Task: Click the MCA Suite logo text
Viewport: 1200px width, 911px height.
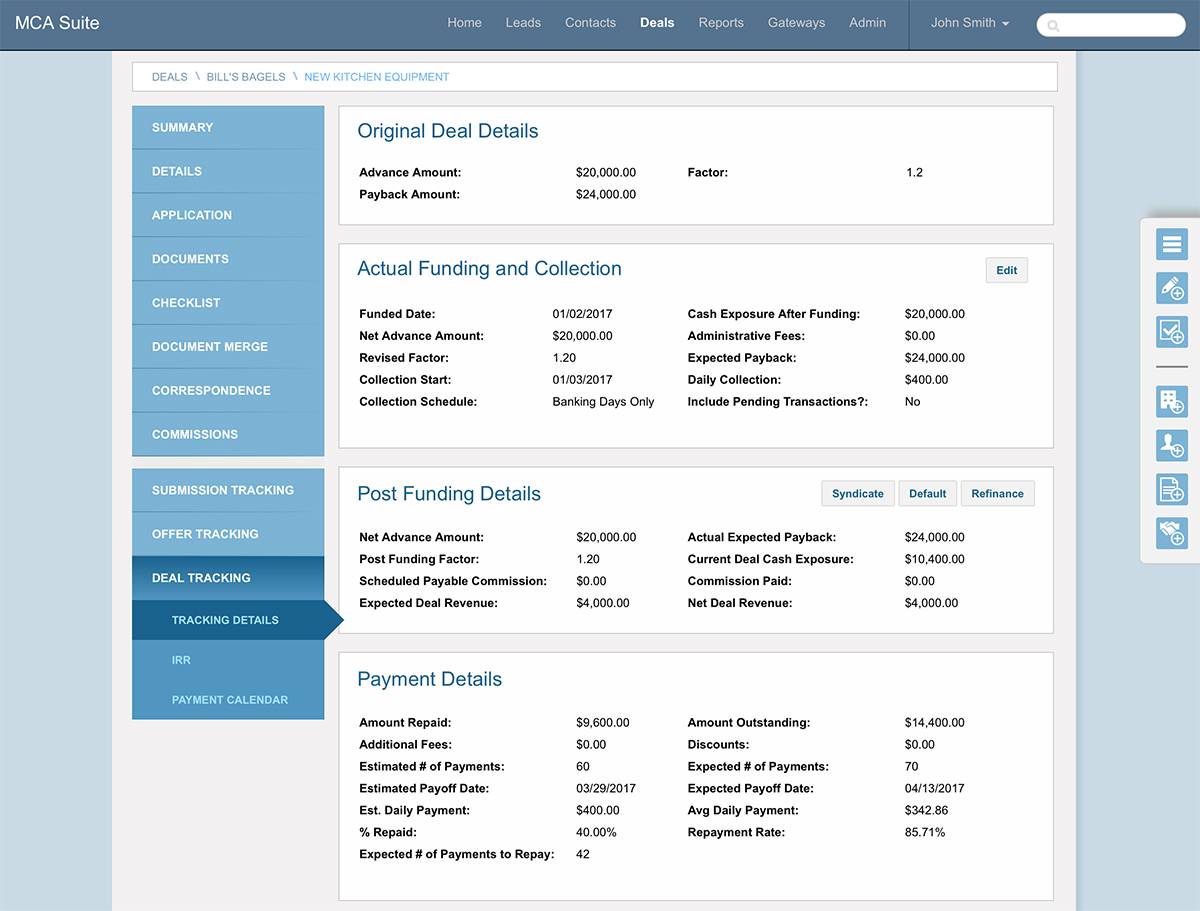Action: pos(57,23)
